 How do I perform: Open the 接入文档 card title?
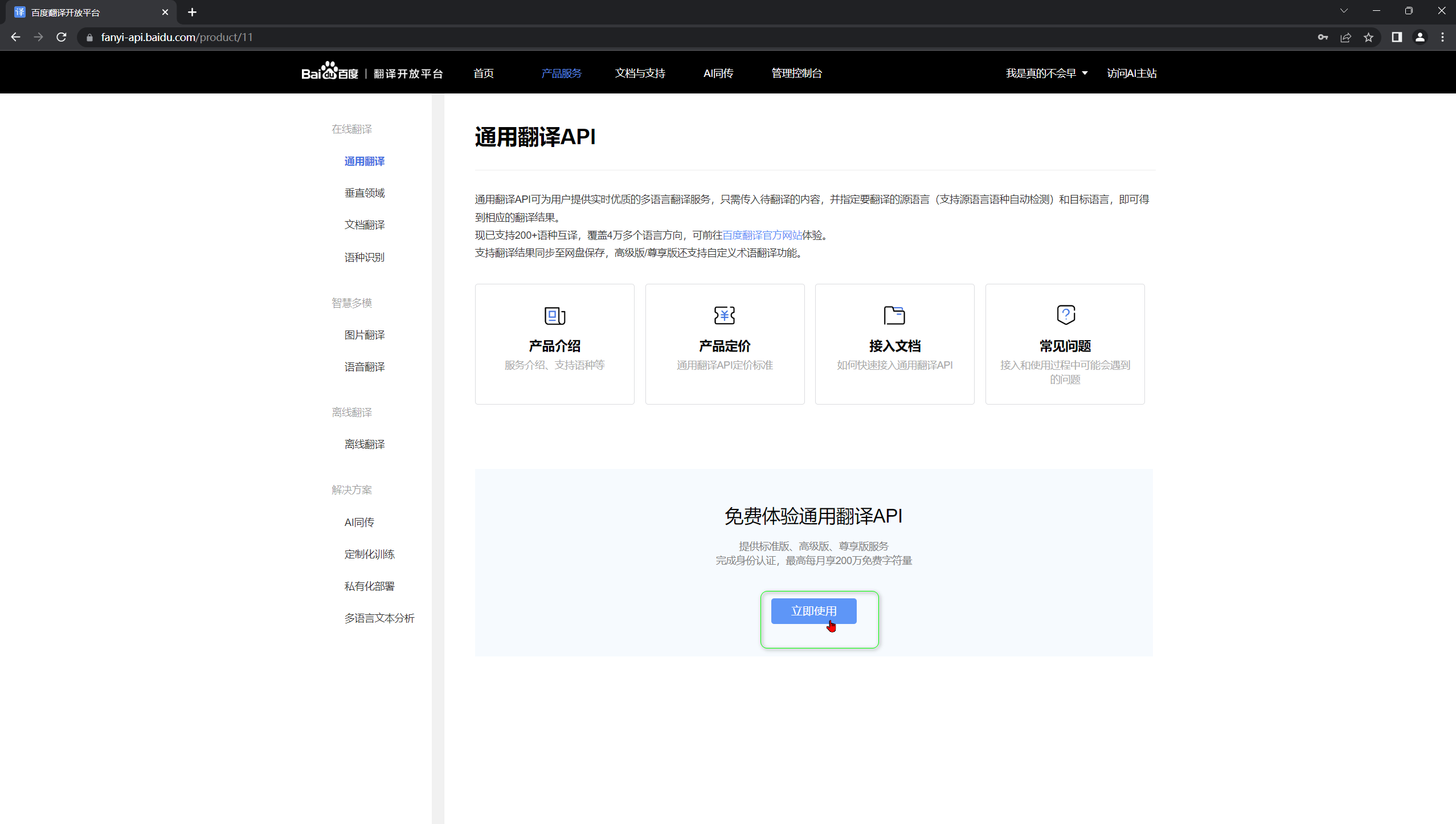[x=894, y=346]
